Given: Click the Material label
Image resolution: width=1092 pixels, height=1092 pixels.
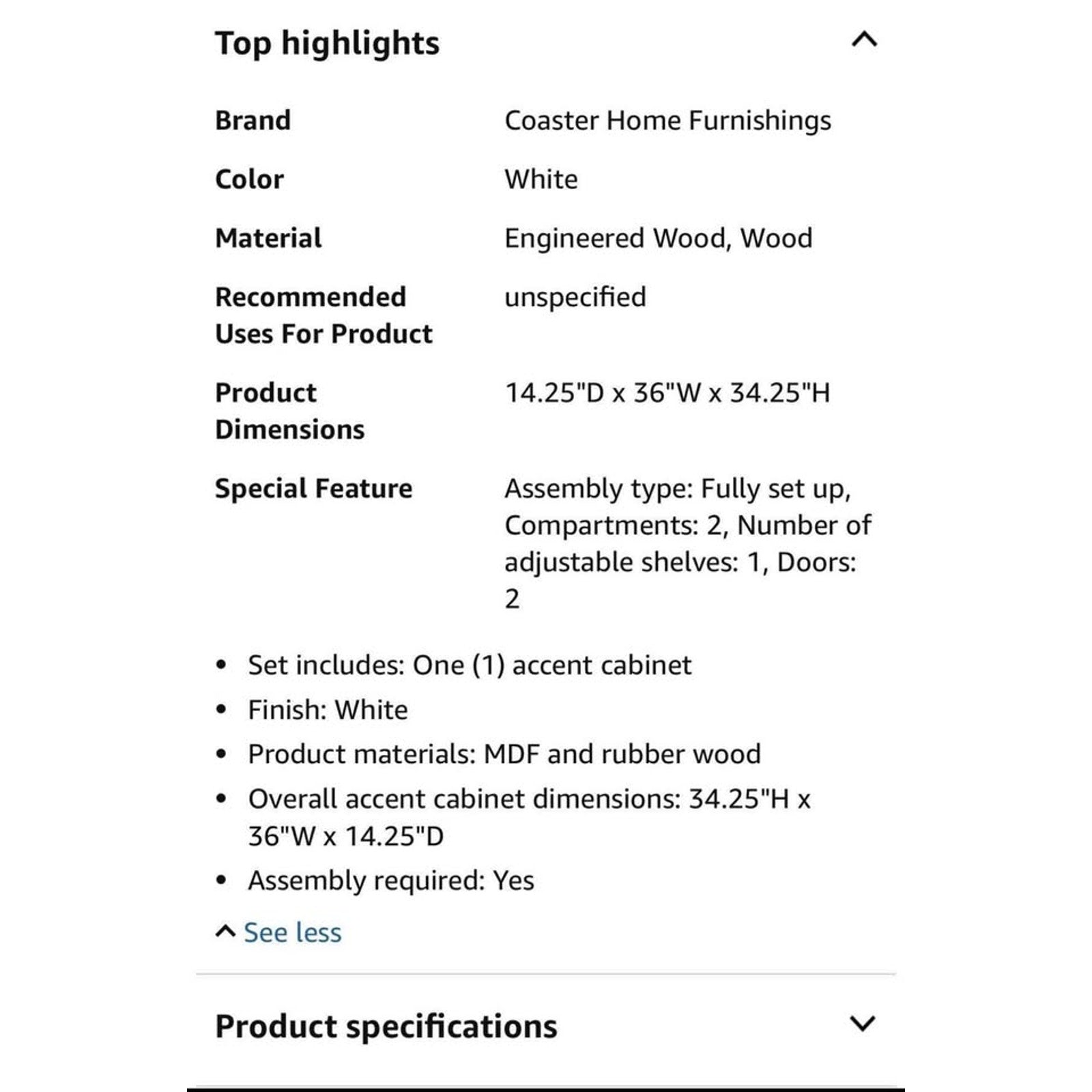Looking at the screenshot, I should click(268, 238).
